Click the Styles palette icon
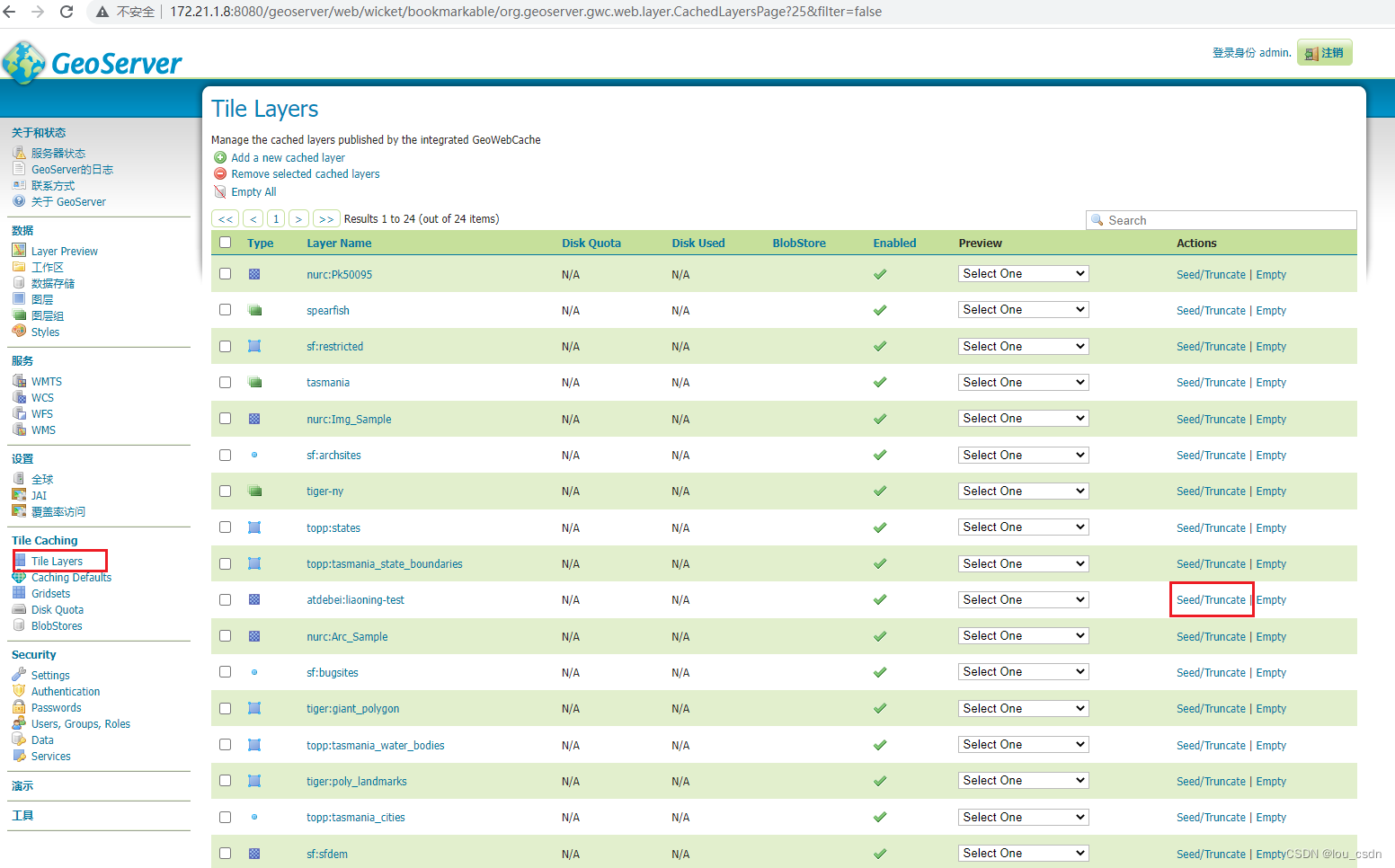Image resolution: width=1395 pixels, height=868 pixels. point(19,331)
